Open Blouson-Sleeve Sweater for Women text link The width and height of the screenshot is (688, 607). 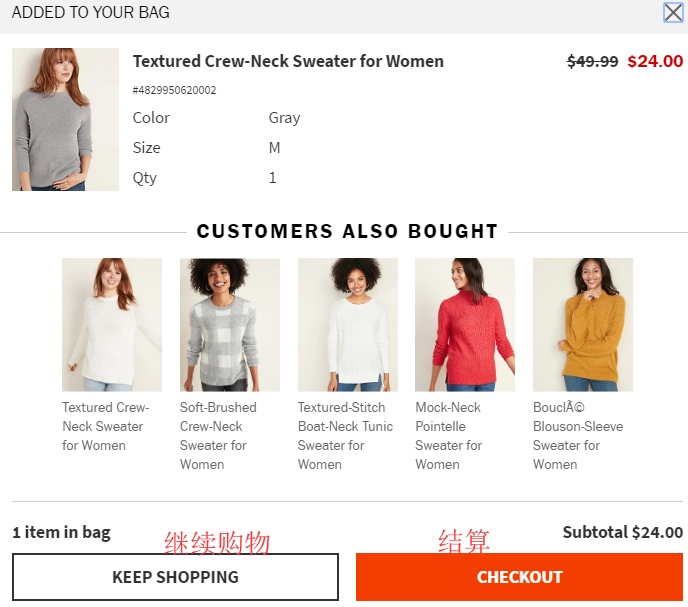point(577,435)
